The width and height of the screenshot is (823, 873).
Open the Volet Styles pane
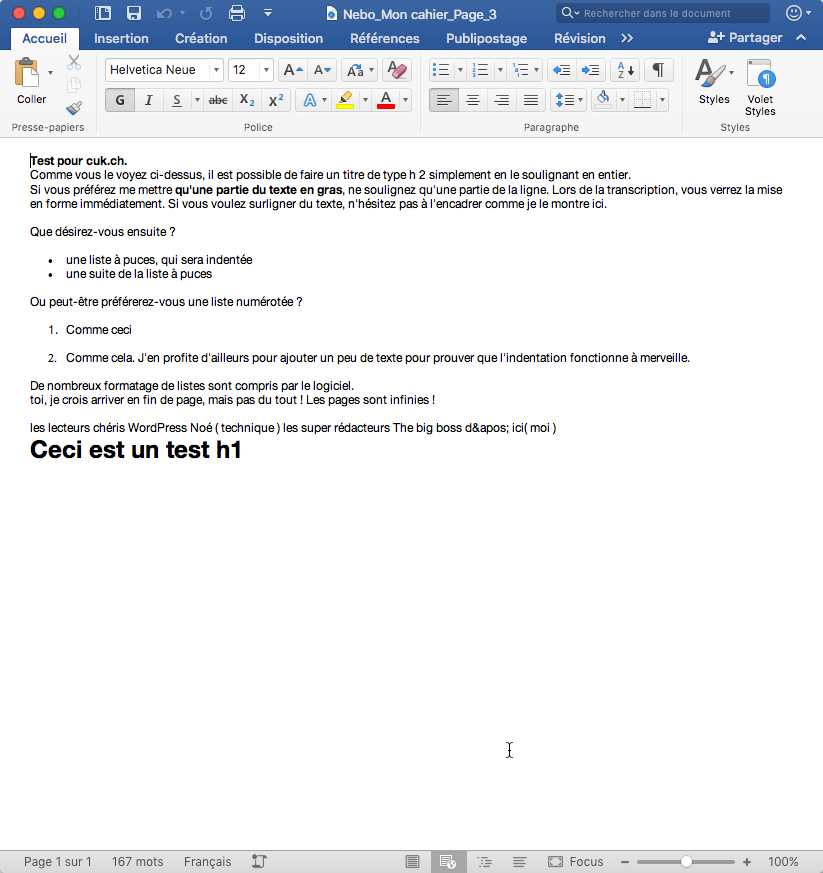point(760,88)
